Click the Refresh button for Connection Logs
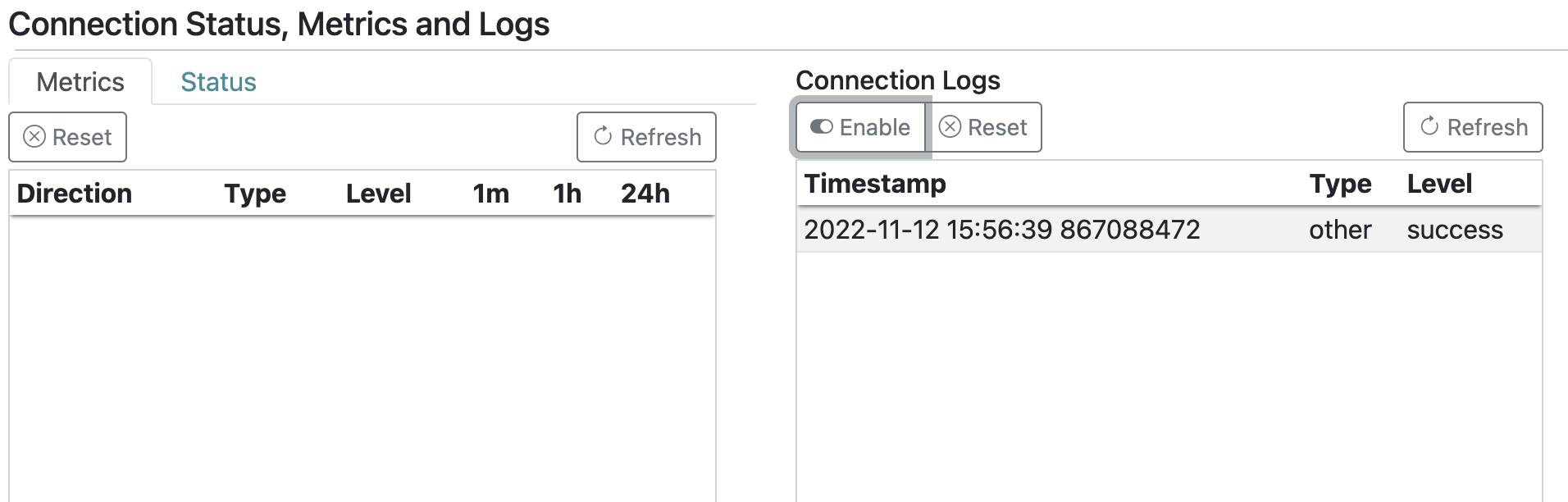Viewport: 1568px width, 502px height. tap(1472, 127)
